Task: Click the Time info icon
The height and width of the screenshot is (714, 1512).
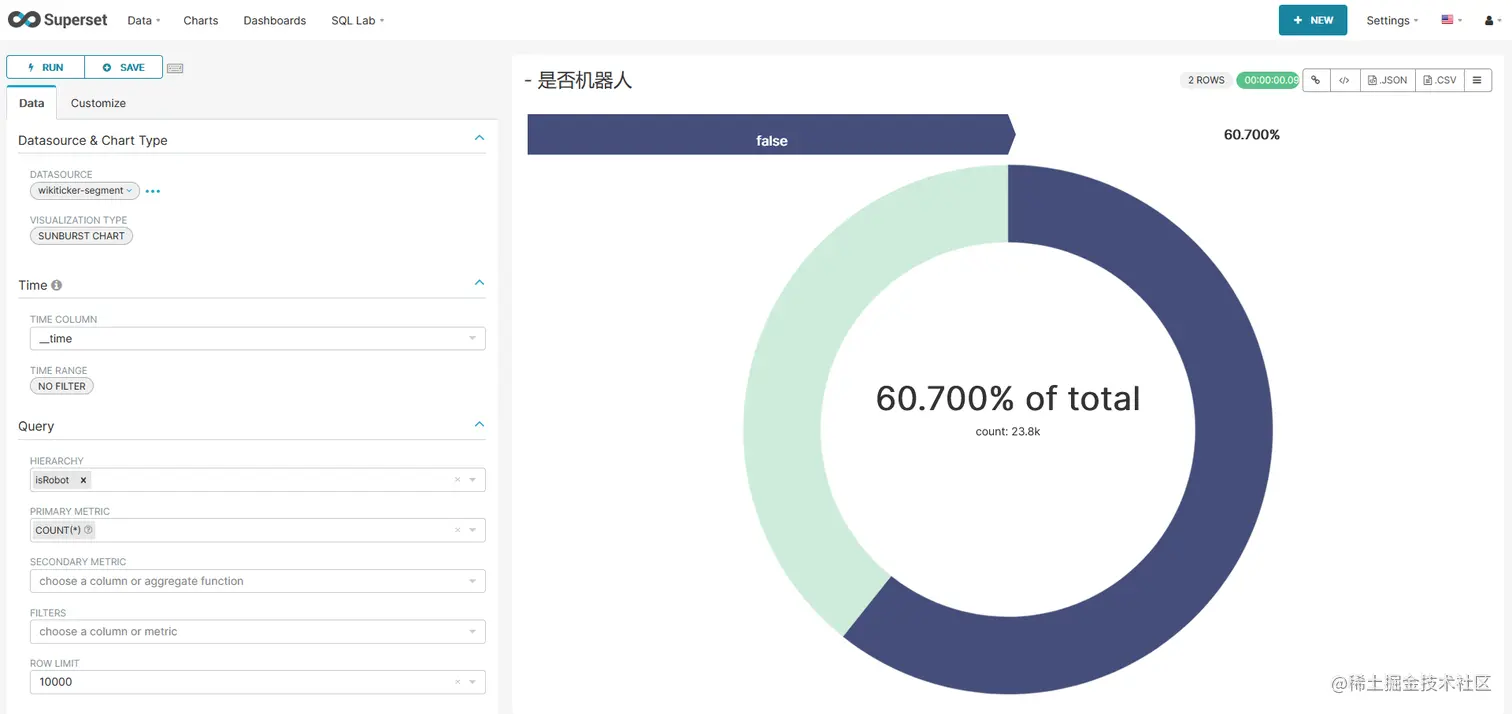Action: (x=57, y=285)
